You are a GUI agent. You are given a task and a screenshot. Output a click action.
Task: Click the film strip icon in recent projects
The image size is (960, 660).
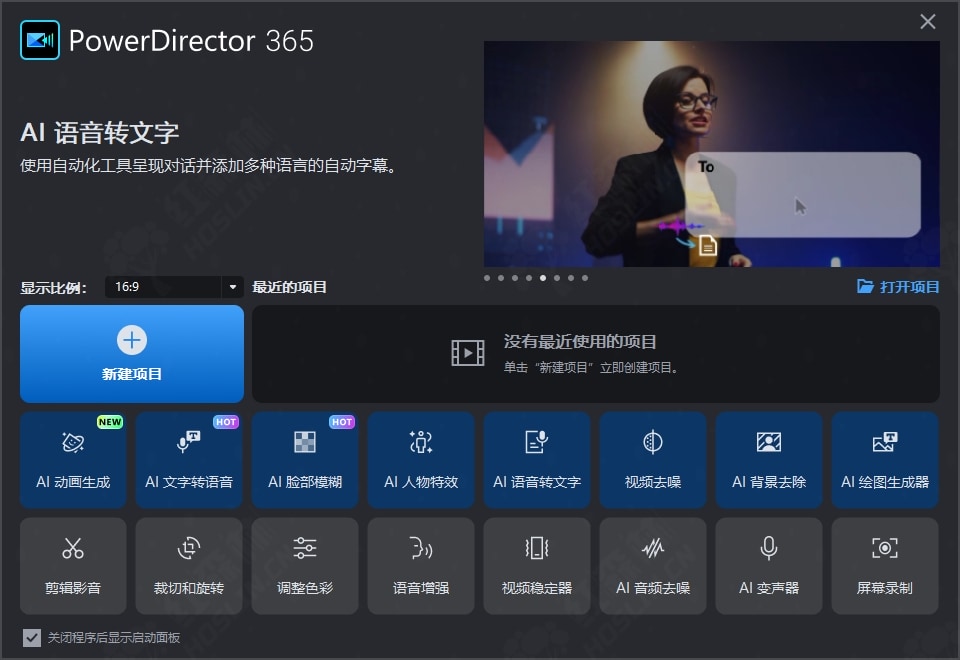point(468,353)
